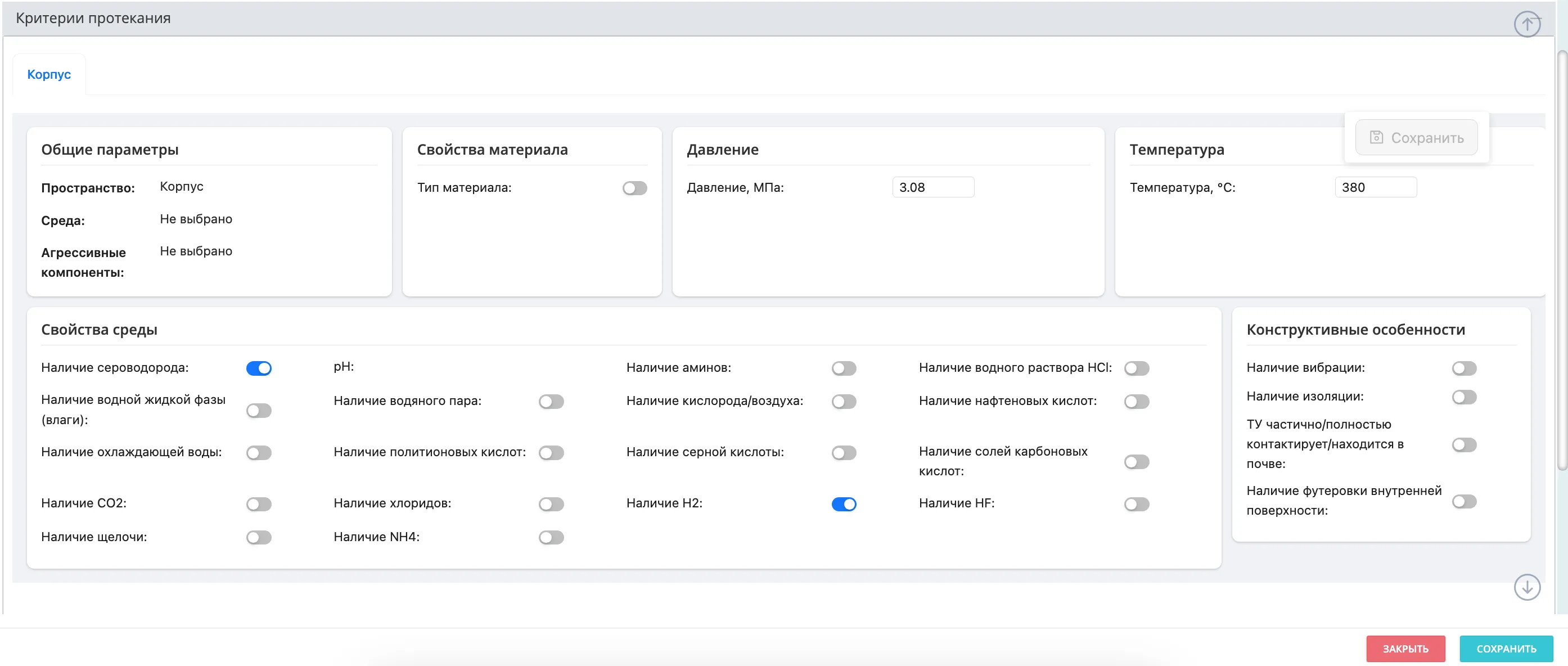Click the Давление, МПа input field
1568x666 pixels.
click(932, 187)
